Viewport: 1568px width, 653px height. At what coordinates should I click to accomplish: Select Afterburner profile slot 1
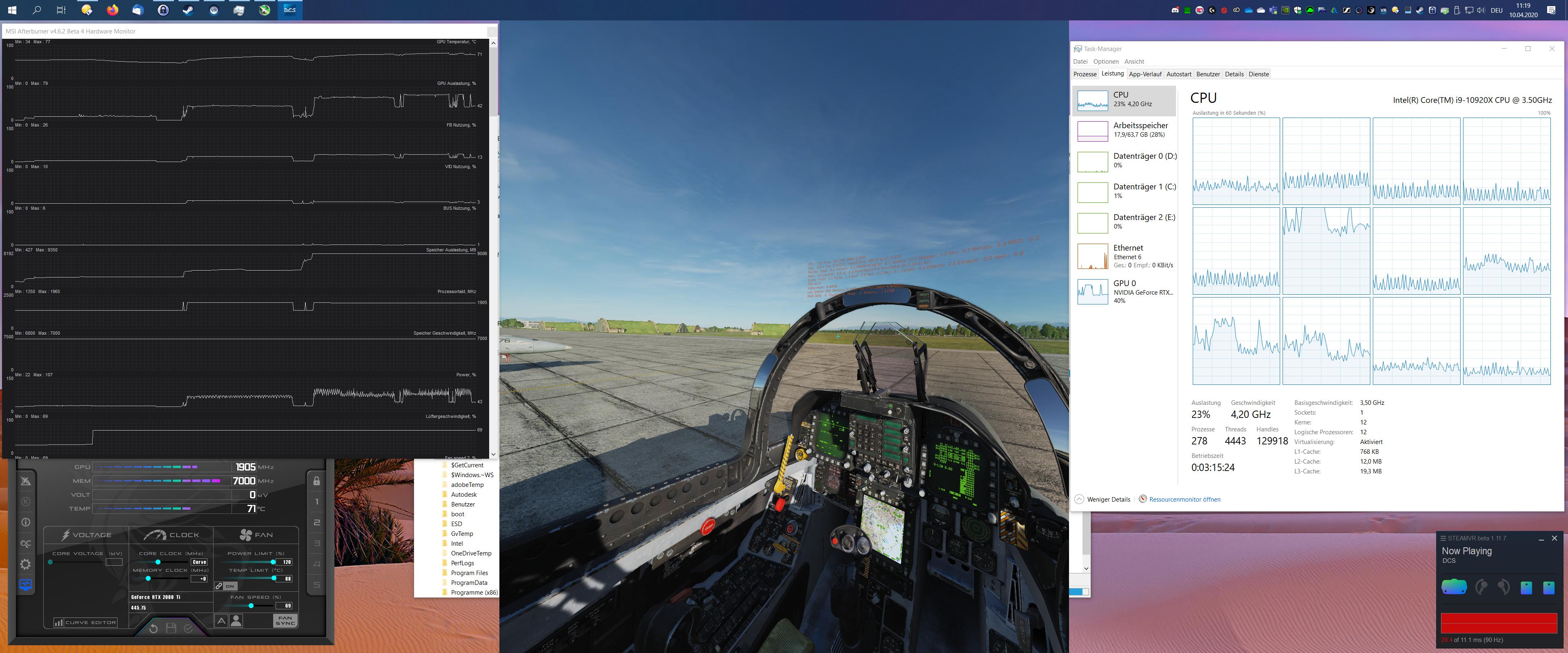(x=316, y=502)
